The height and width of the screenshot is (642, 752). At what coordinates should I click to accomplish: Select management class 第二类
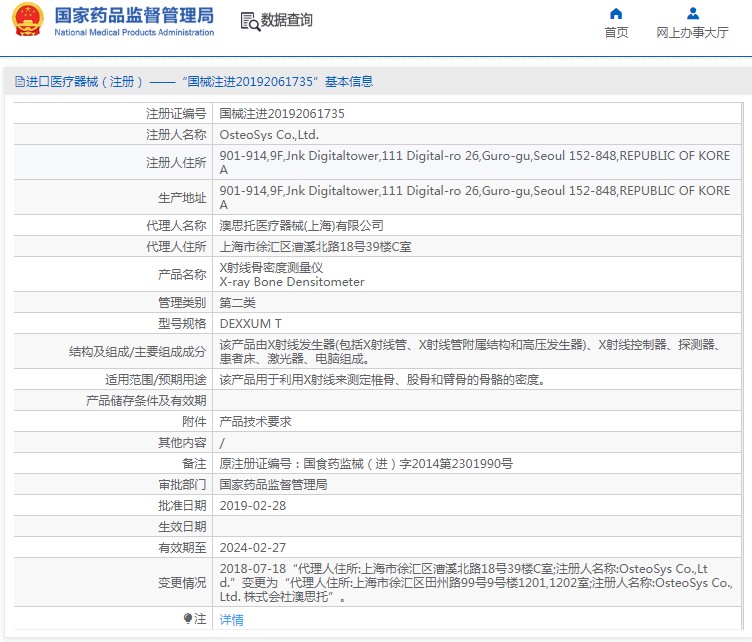(x=237, y=303)
